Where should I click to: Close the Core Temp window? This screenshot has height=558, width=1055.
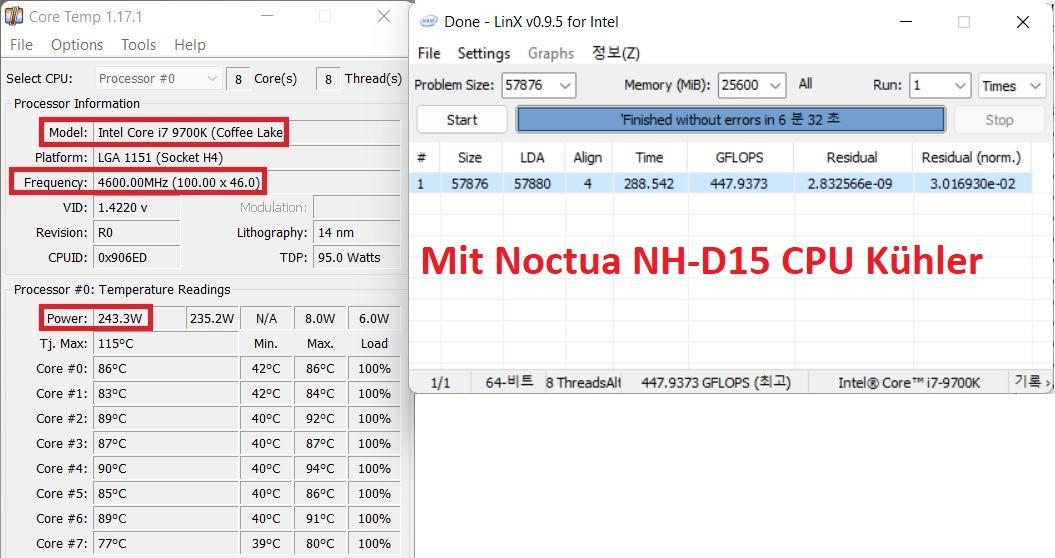pos(384,16)
